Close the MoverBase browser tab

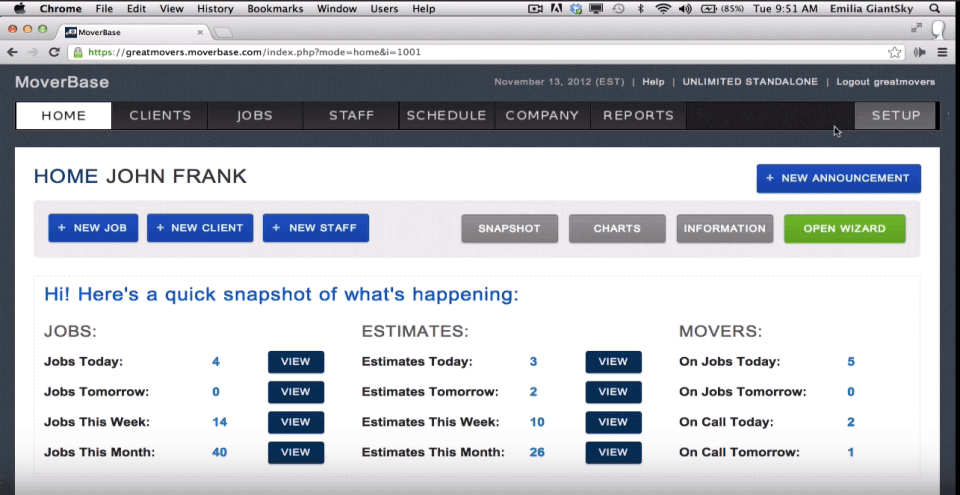[200, 32]
